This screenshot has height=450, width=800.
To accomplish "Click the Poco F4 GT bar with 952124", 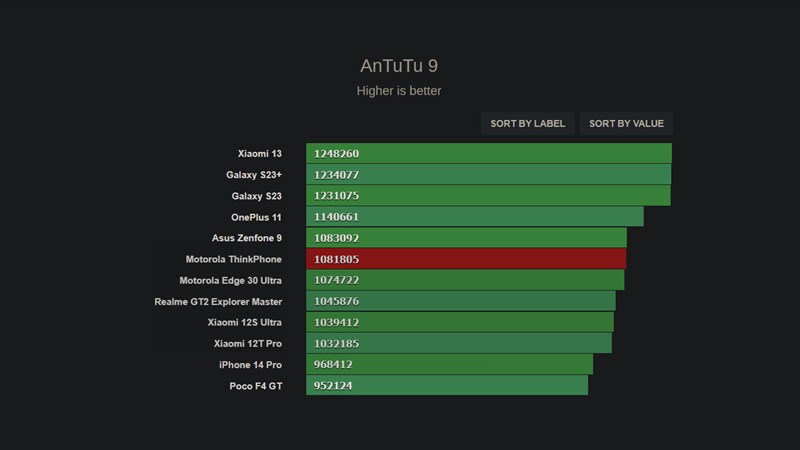I will pos(447,385).
